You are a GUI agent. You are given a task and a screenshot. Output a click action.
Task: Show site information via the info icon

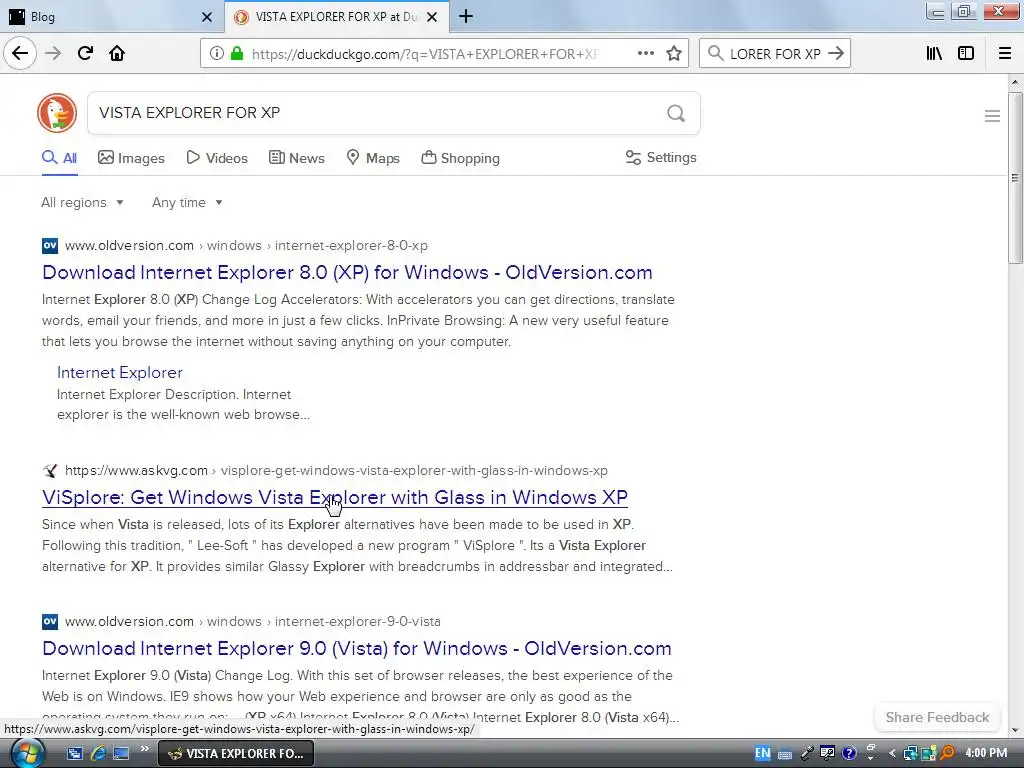(x=216, y=54)
